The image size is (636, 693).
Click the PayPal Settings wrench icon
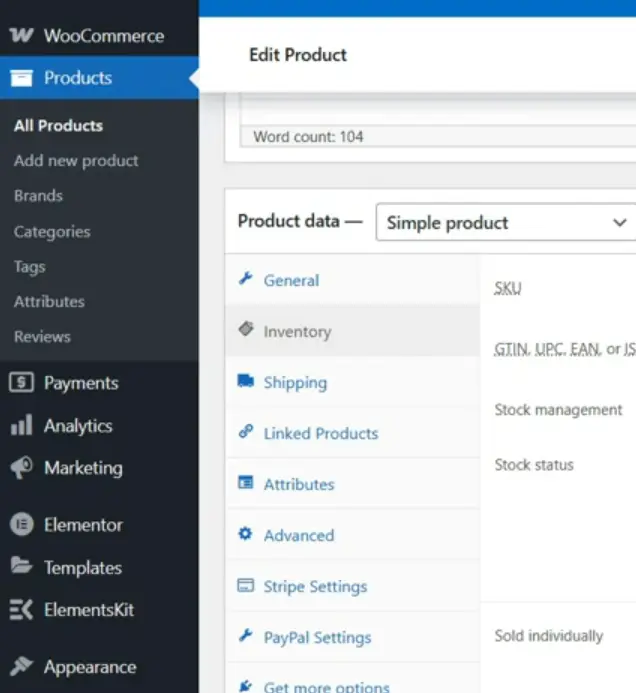click(x=245, y=636)
